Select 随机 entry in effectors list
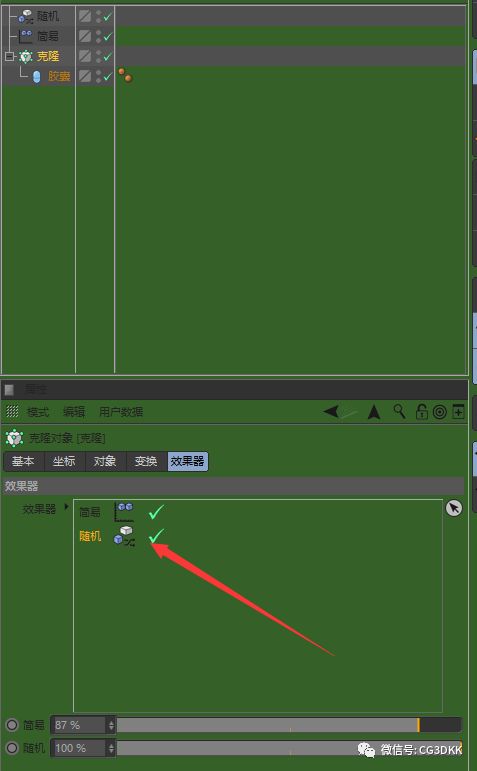 (x=90, y=536)
